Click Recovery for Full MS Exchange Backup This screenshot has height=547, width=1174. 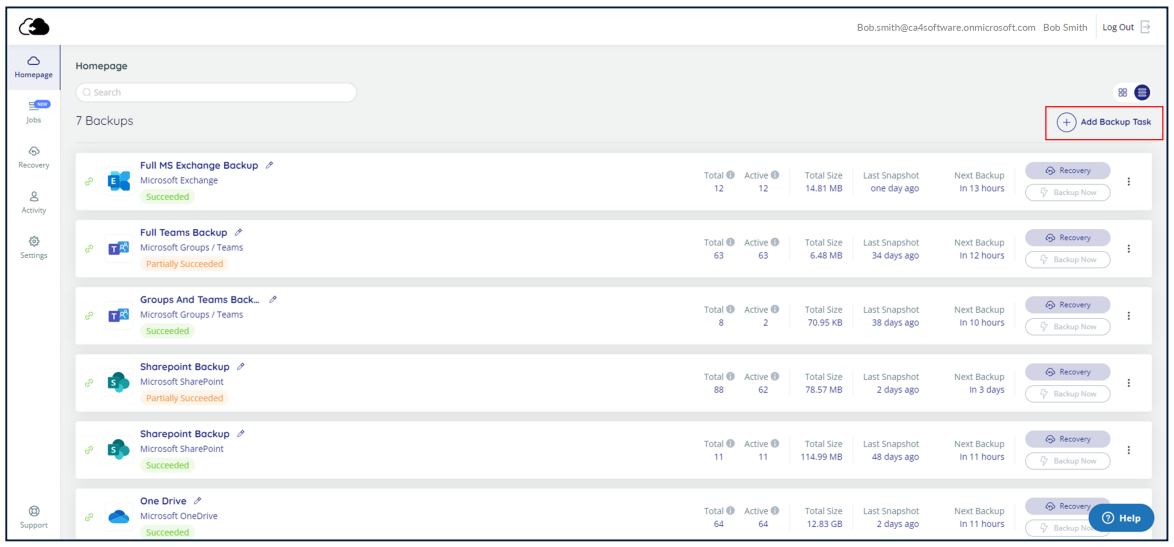pos(1067,171)
